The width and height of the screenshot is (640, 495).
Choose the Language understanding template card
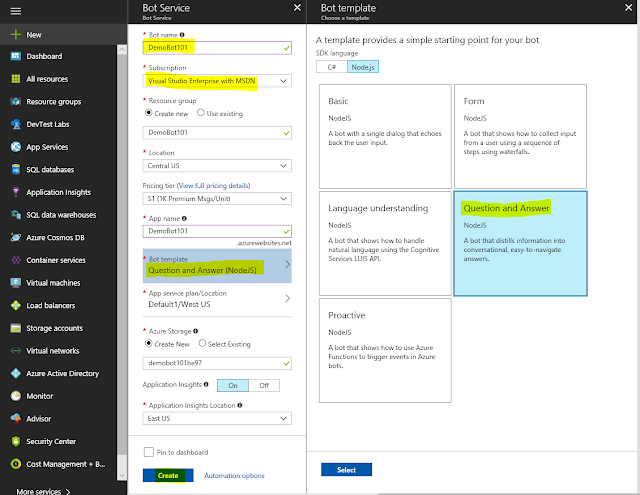pos(385,243)
